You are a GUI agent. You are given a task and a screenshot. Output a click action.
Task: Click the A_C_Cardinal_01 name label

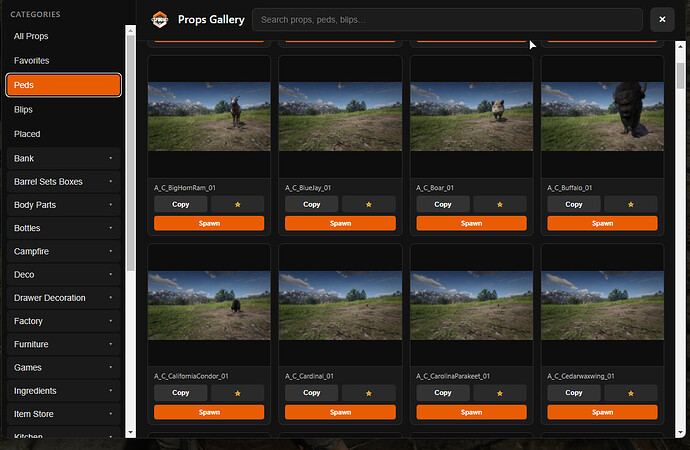tap(309, 376)
